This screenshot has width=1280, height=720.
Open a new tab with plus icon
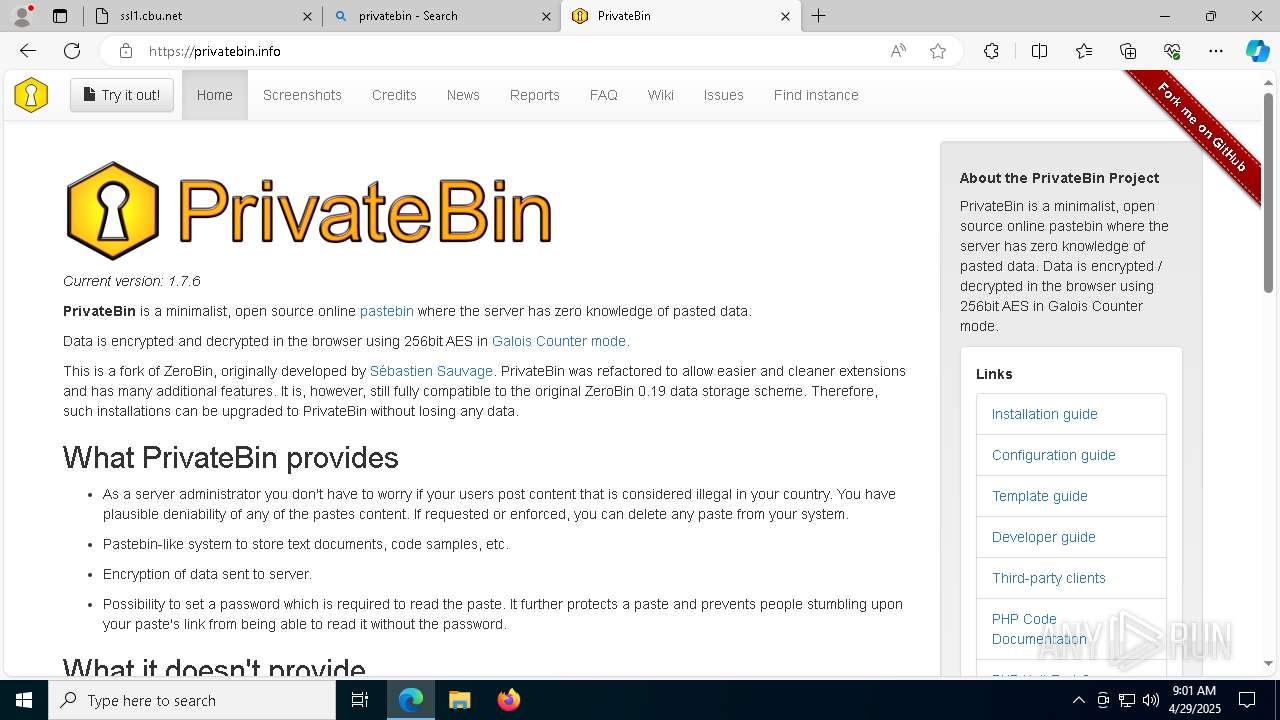click(818, 16)
